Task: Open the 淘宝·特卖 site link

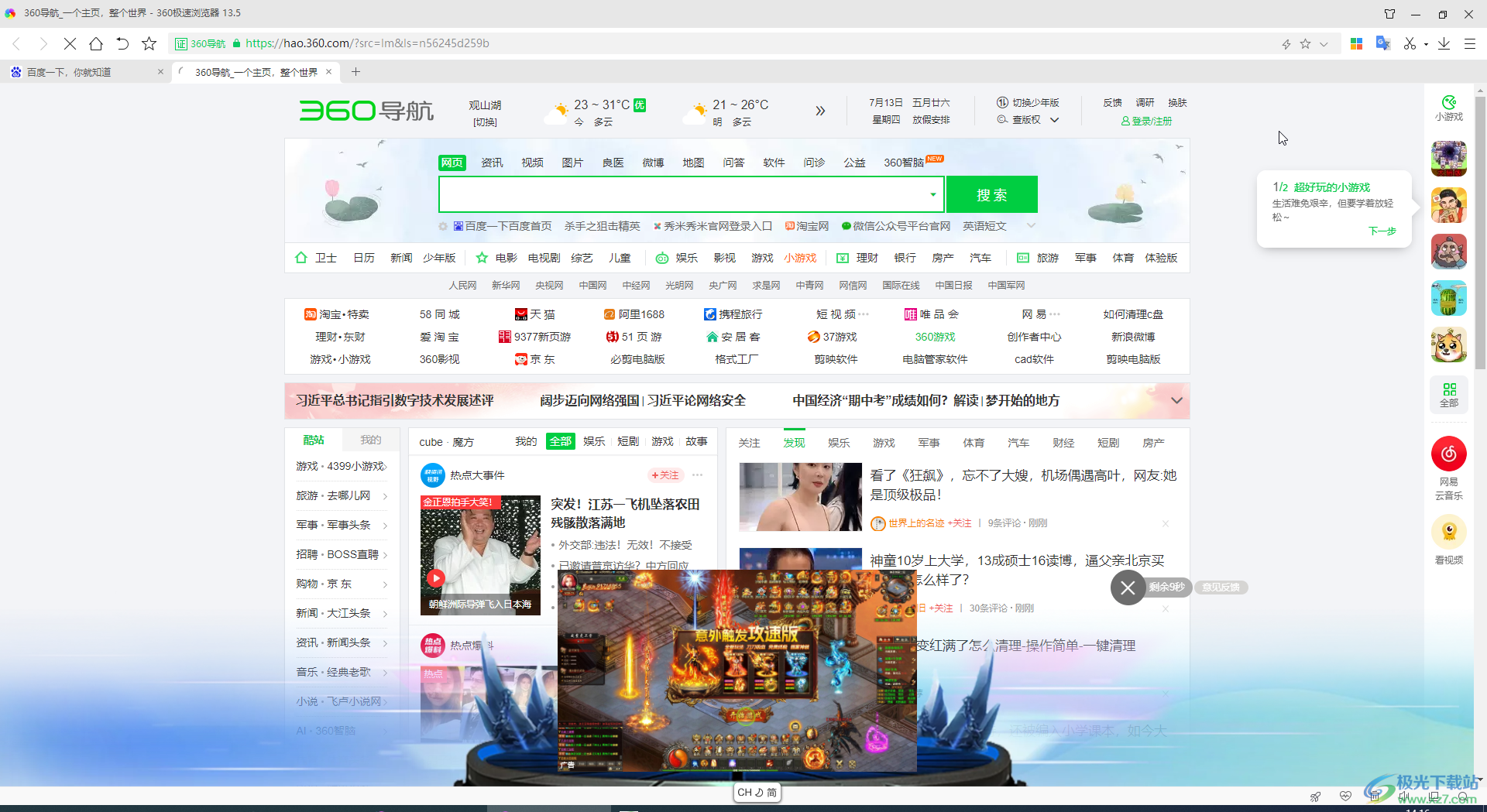Action: tap(337, 314)
